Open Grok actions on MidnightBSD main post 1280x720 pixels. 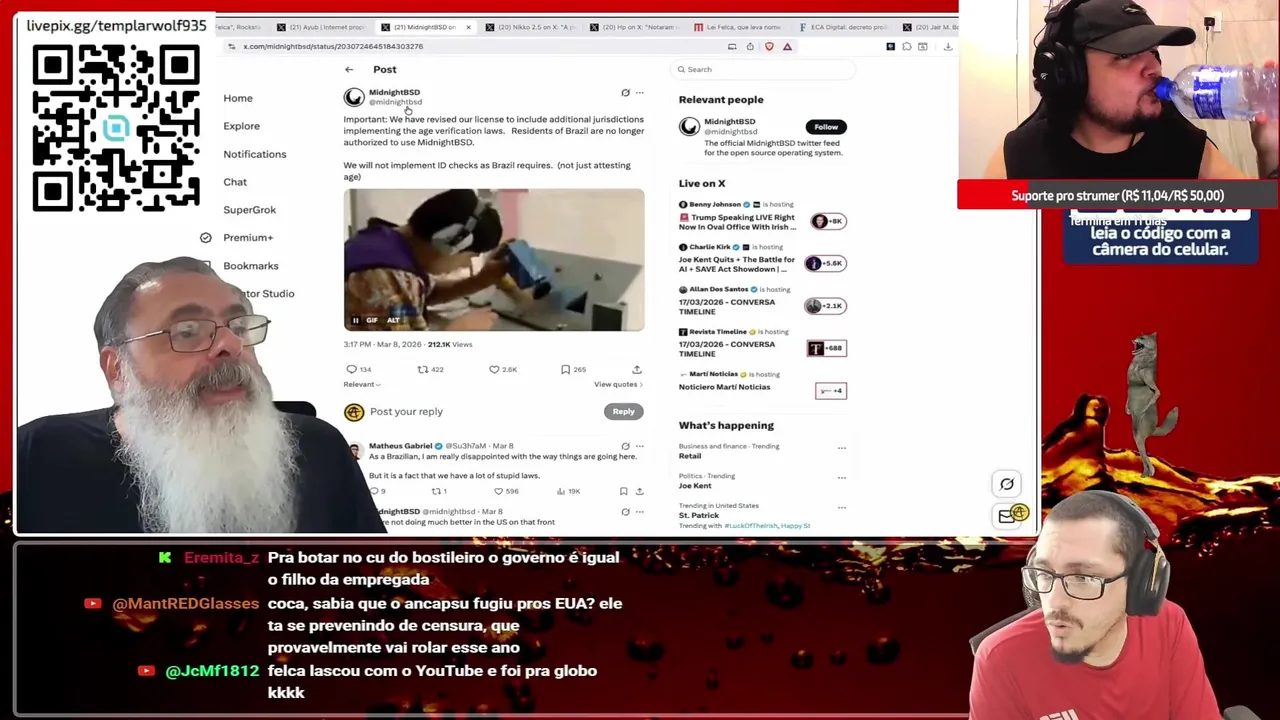tap(625, 93)
